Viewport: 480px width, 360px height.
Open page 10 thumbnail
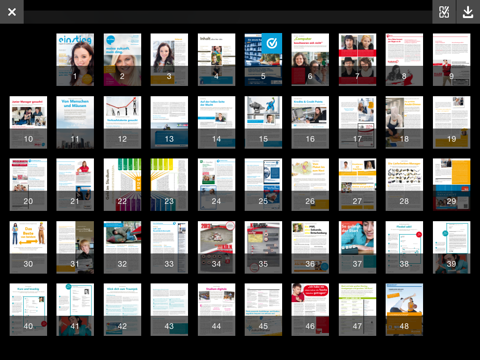[x=28, y=122]
